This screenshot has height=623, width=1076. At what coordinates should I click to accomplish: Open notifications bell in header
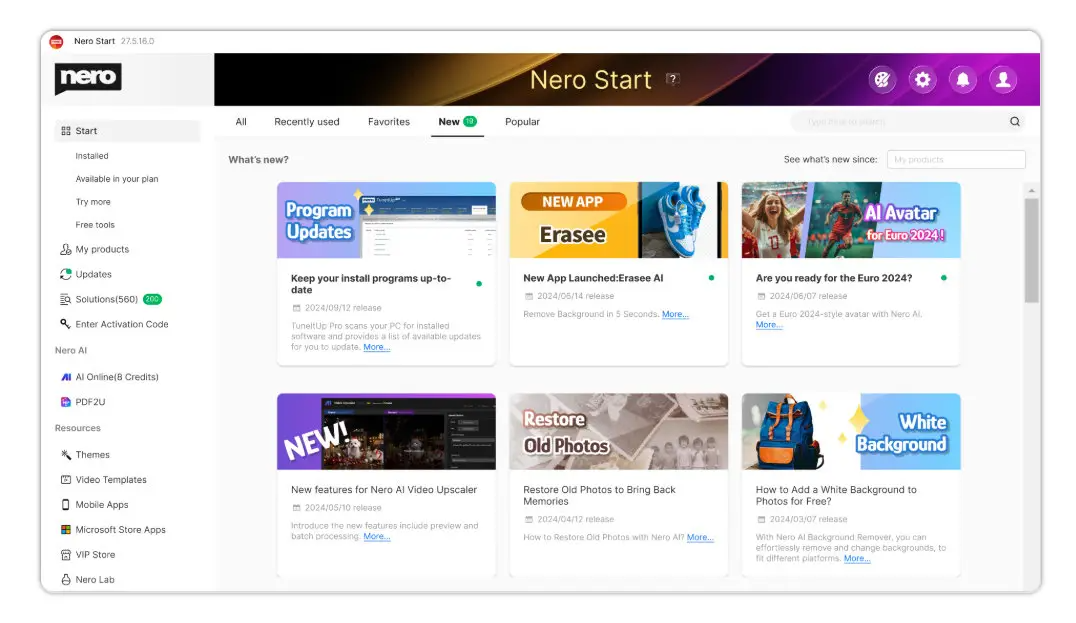click(963, 80)
